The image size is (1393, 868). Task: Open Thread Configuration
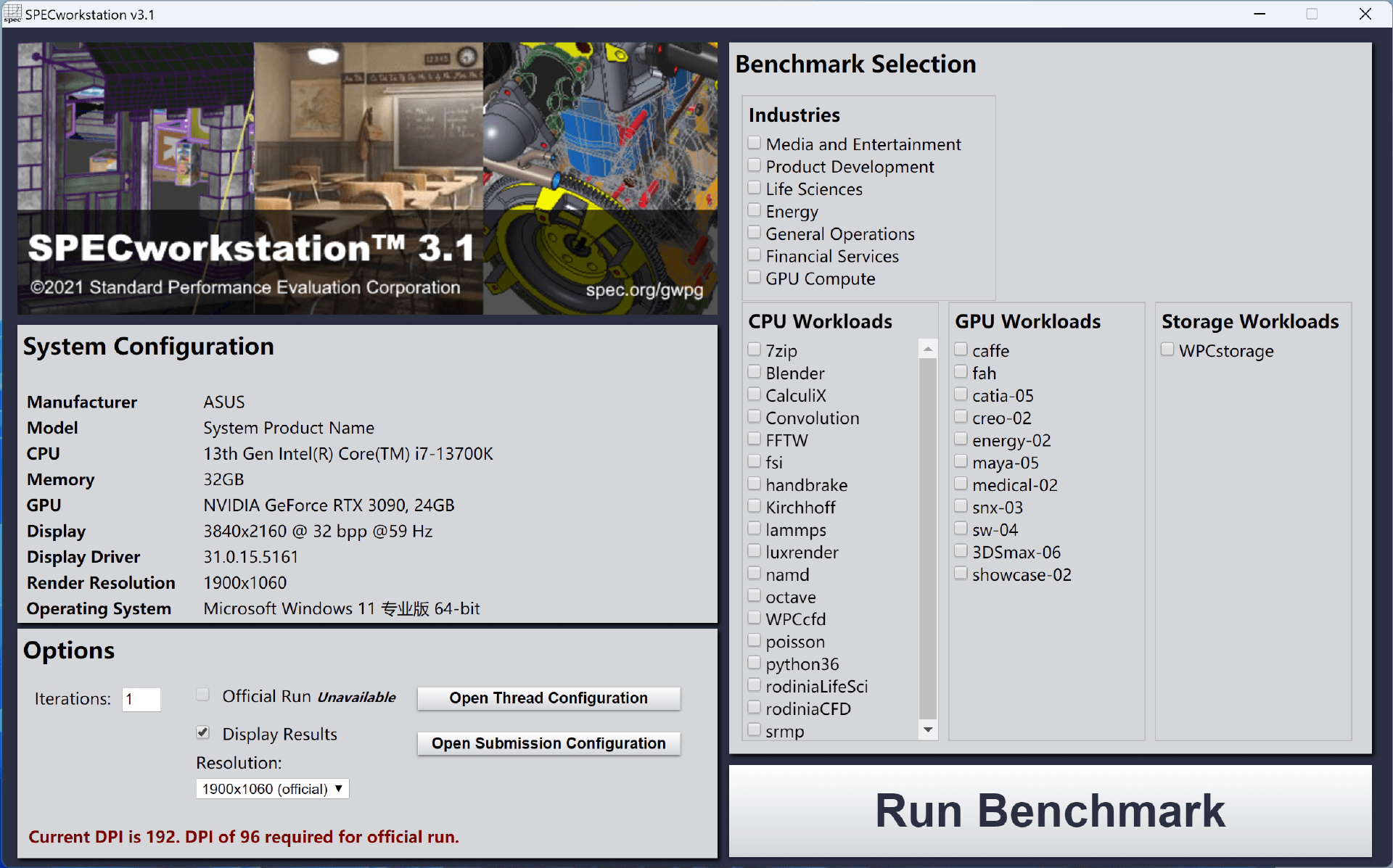pyautogui.click(x=548, y=698)
